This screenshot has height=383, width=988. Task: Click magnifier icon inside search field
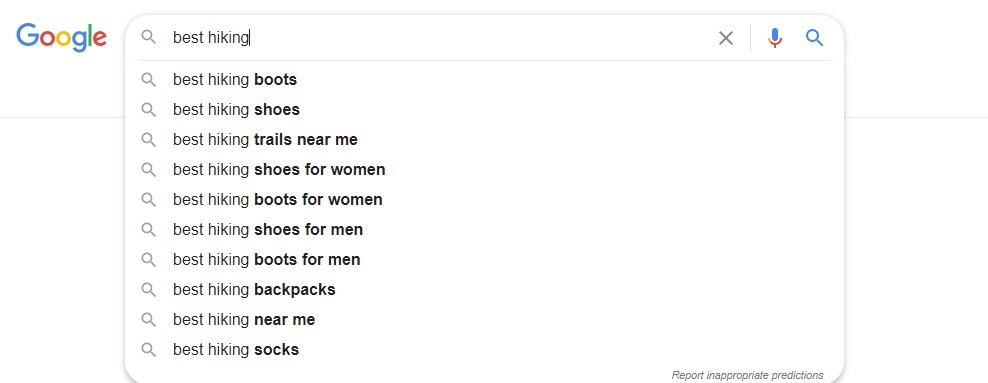coord(149,37)
